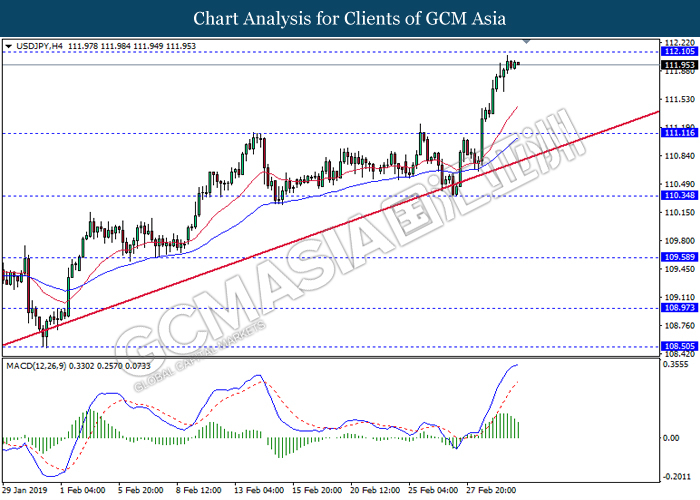The image size is (700, 500).
Task: Click the chart shift marker triangle at top
Action: (x=526, y=42)
